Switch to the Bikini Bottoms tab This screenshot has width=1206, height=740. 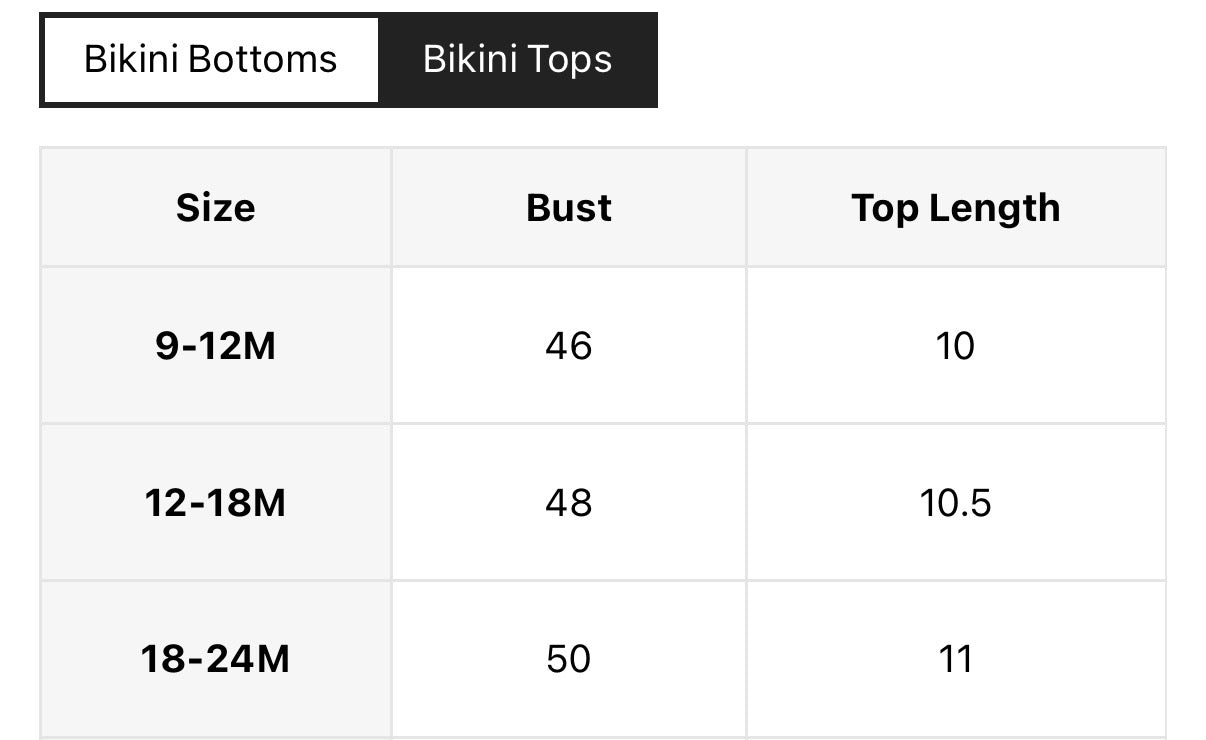(x=210, y=60)
